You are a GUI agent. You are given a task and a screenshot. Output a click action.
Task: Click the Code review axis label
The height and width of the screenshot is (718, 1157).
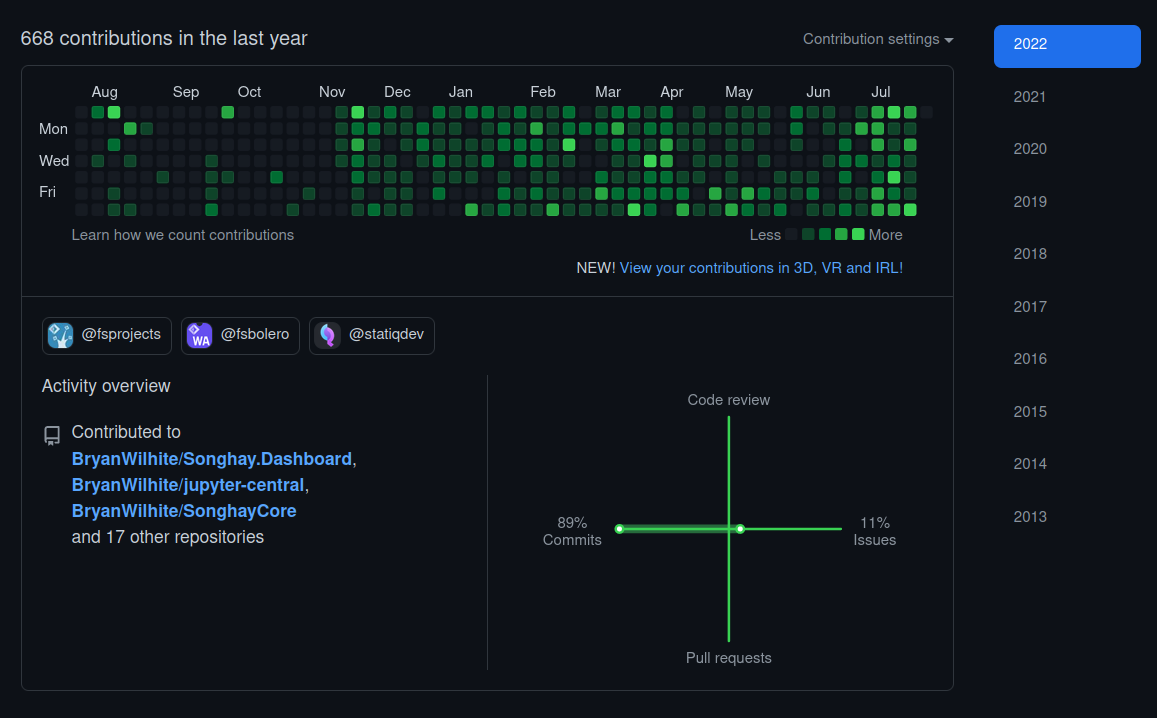pos(728,400)
